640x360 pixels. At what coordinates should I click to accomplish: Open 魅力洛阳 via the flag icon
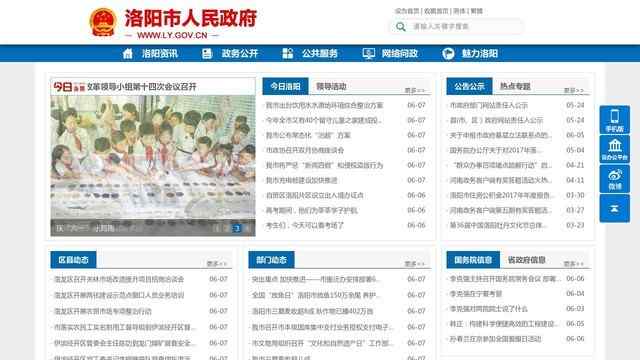click(x=448, y=53)
